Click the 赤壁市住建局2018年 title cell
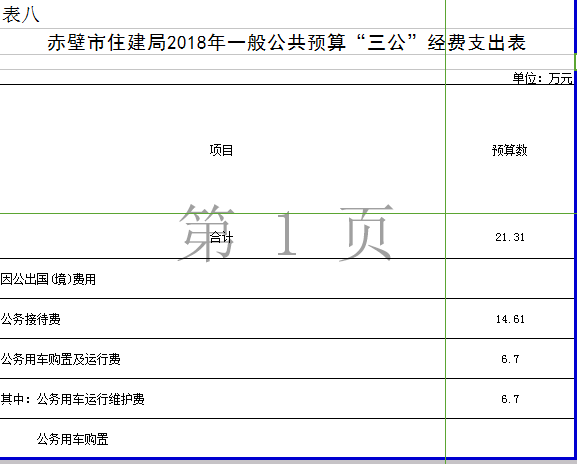The image size is (577, 464). [x=287, y=42]
